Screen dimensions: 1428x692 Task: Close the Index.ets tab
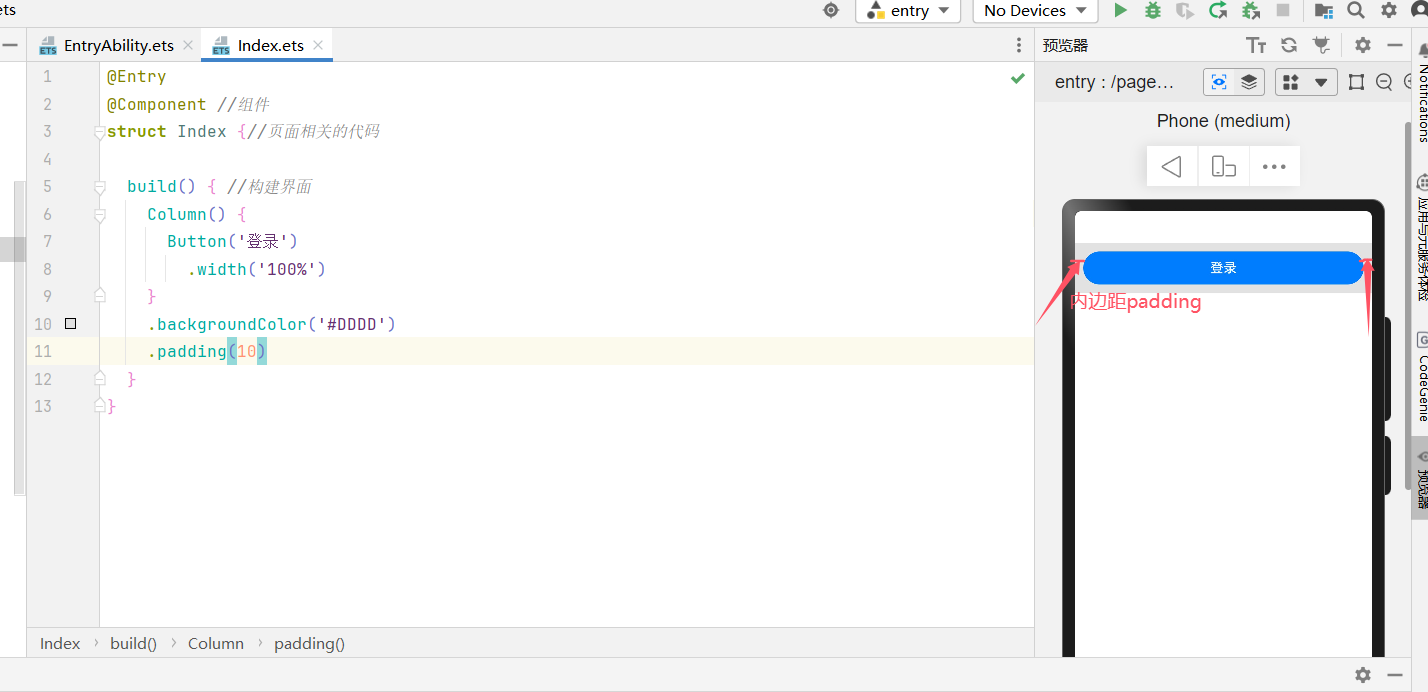coord(318,45)
